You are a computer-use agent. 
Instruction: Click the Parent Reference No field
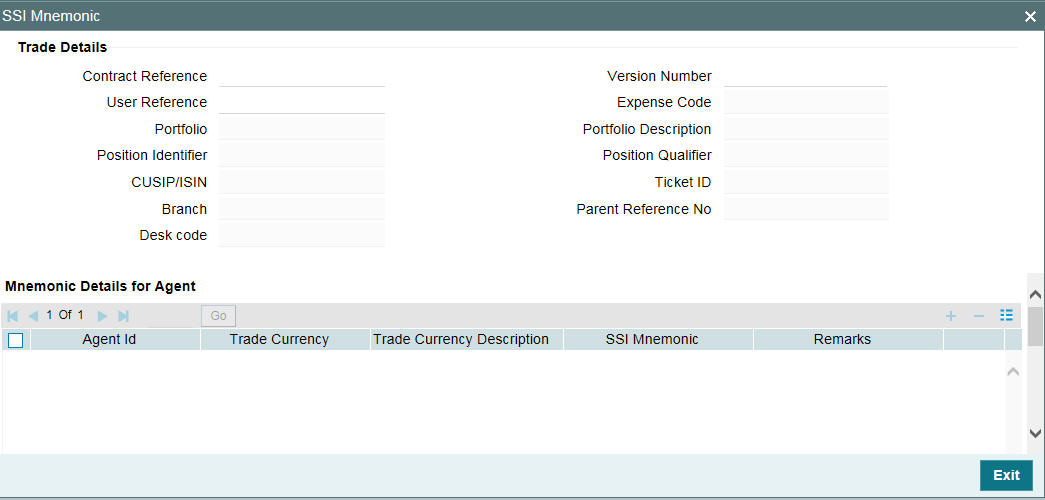pos(806,209)
